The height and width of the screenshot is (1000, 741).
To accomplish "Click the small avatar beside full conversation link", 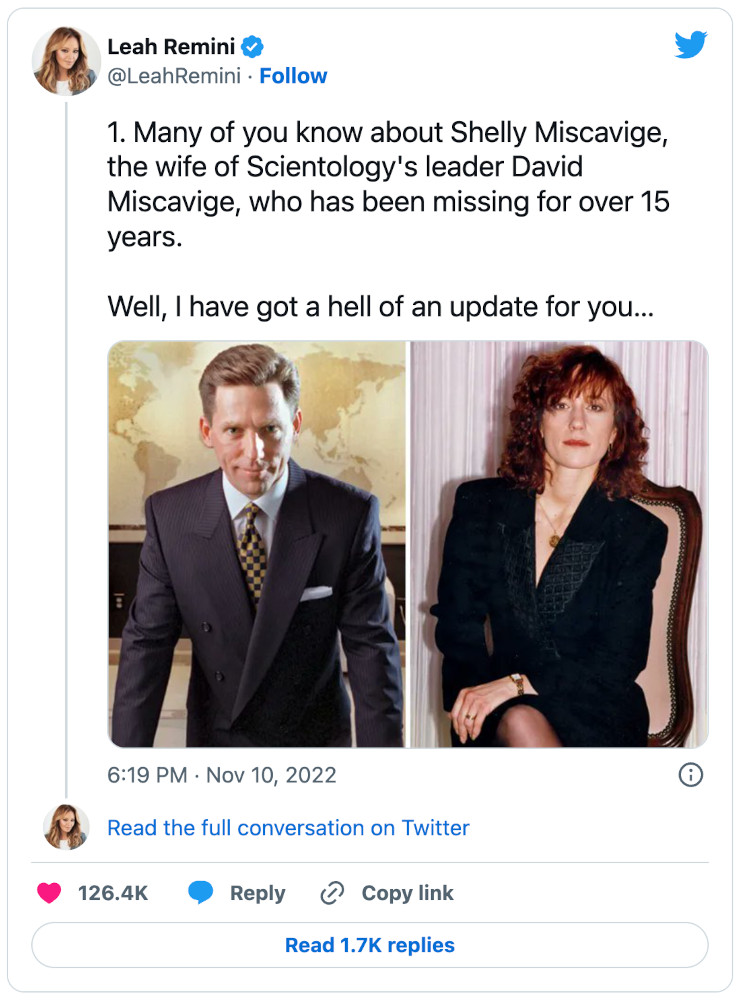I will click(x=67, y=827).
